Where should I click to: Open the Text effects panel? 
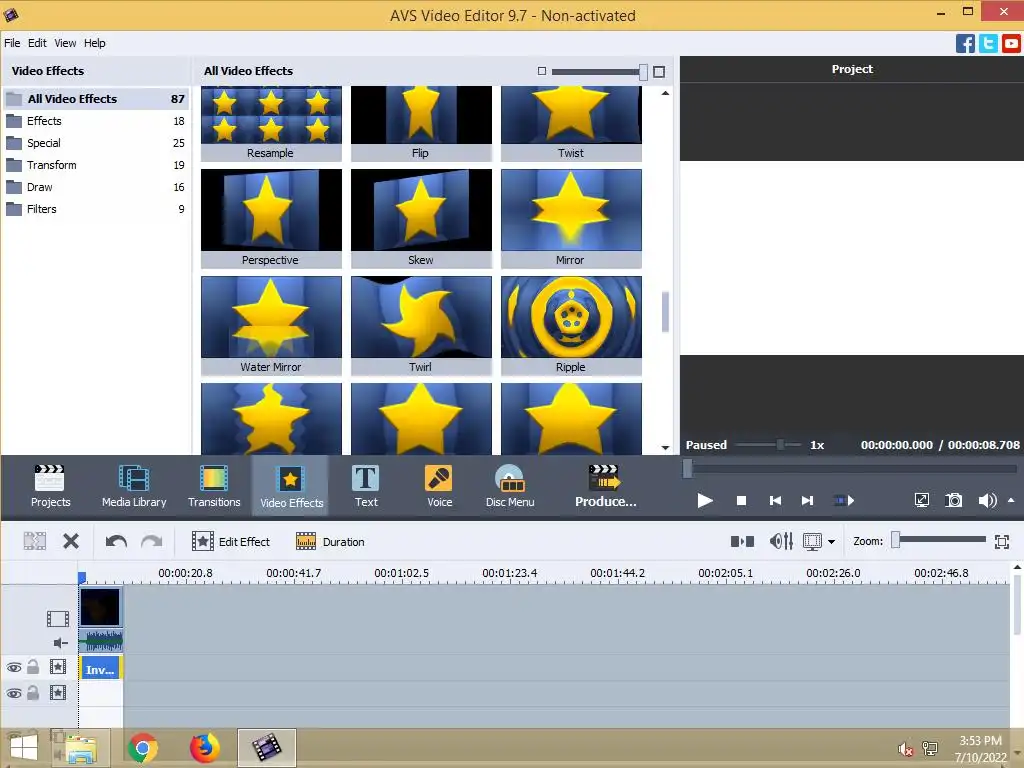pos(366,486)
